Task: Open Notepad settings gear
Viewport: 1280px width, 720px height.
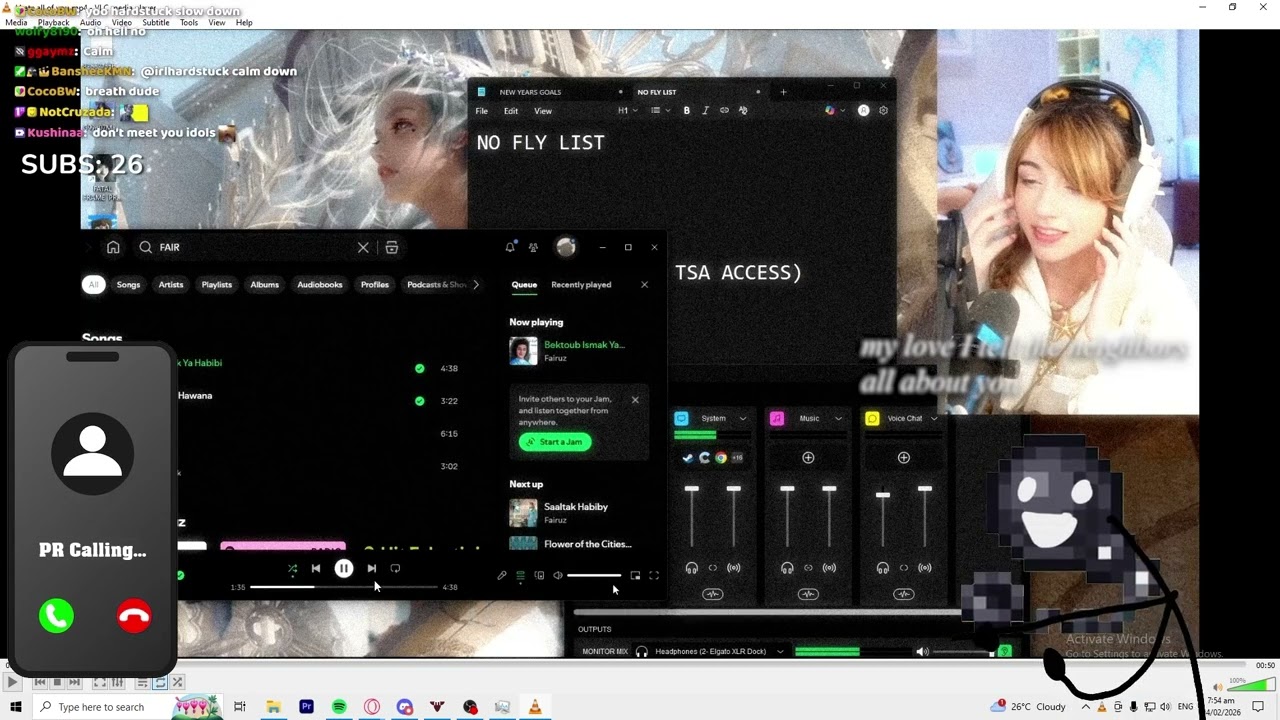Action: click(x=883, y=111)
